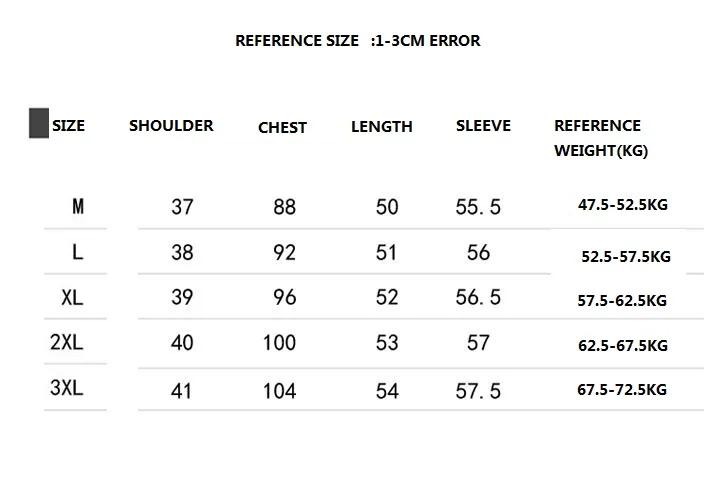718x478 pixels.
Task: Select shoulder value 41 in 3XL row
Action: click(181, 391)
